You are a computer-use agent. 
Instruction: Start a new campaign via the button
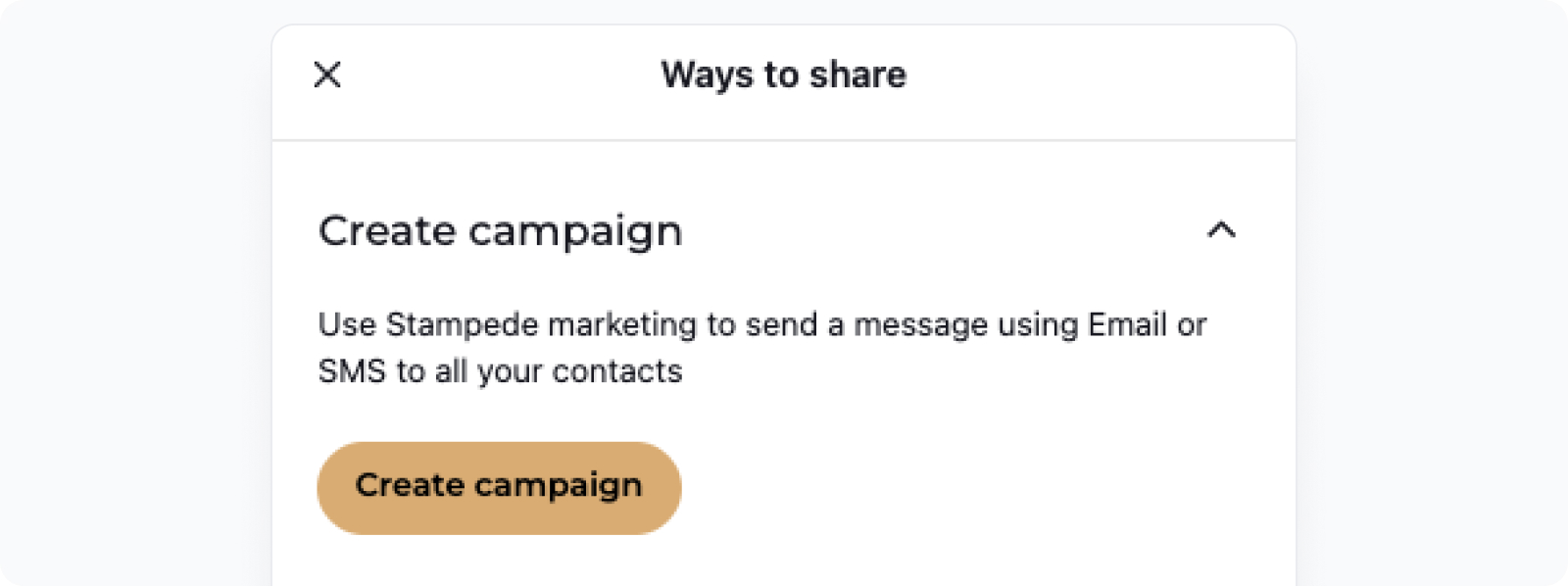pyautogui.click(x=499, y=487)
